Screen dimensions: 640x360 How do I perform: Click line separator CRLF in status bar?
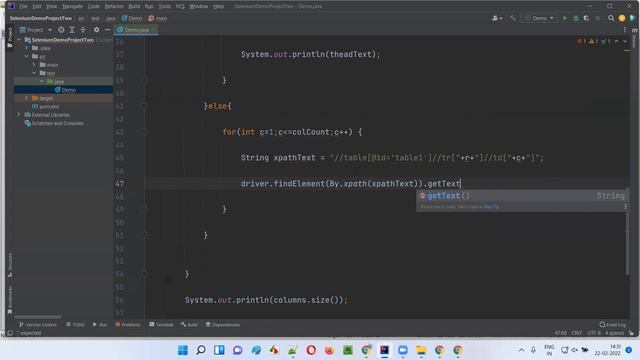(x=576, y=333)
